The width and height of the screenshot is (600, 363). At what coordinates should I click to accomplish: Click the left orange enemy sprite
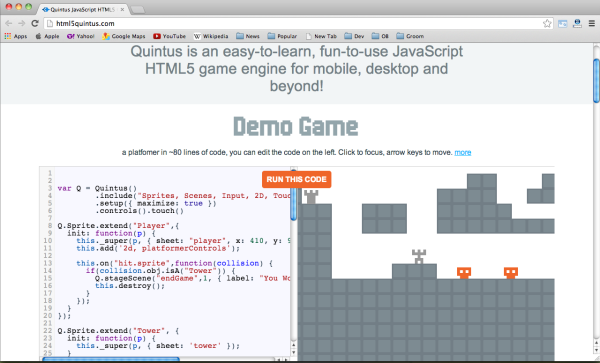(x=464, y=273)
